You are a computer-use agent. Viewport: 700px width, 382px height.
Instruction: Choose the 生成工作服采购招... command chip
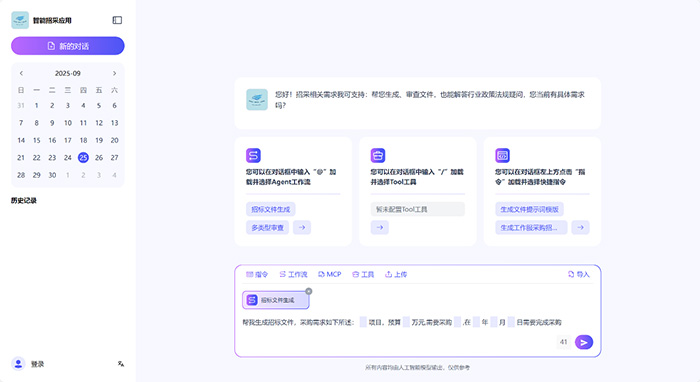point(531,227)
